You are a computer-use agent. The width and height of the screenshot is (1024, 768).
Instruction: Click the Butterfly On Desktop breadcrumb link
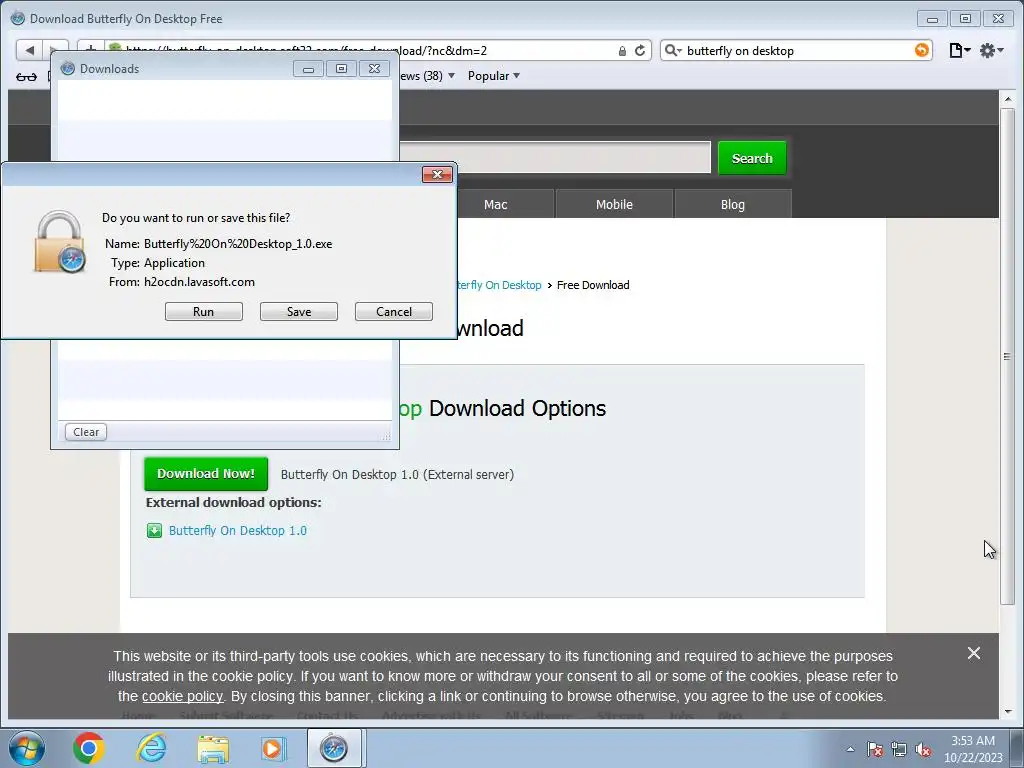[499, 285]
